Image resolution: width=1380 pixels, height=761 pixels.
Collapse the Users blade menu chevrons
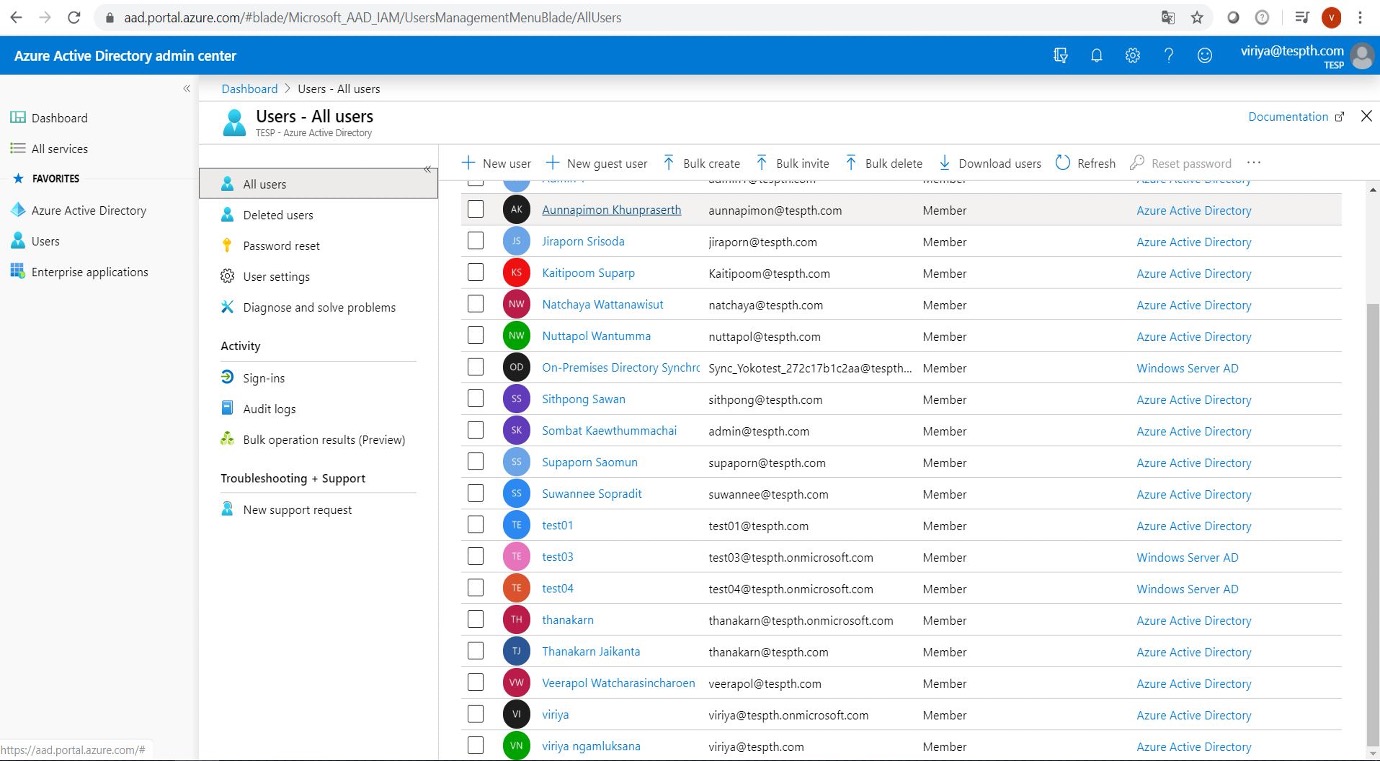pos(427,169)
